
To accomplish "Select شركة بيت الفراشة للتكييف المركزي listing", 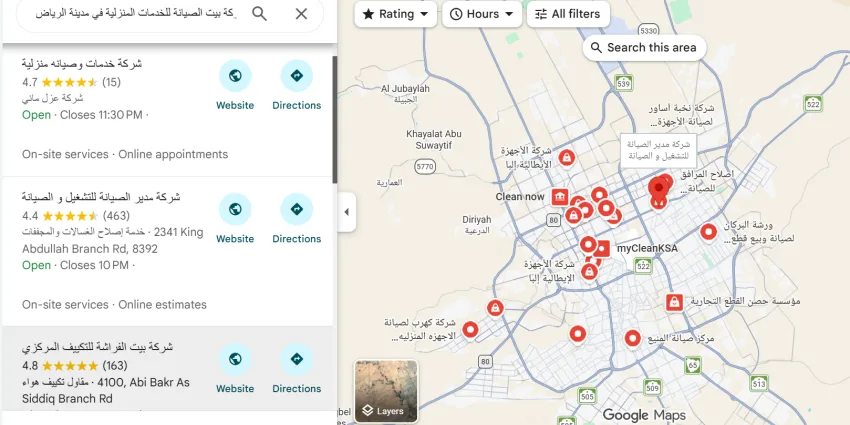I will (x=97, y=347).
